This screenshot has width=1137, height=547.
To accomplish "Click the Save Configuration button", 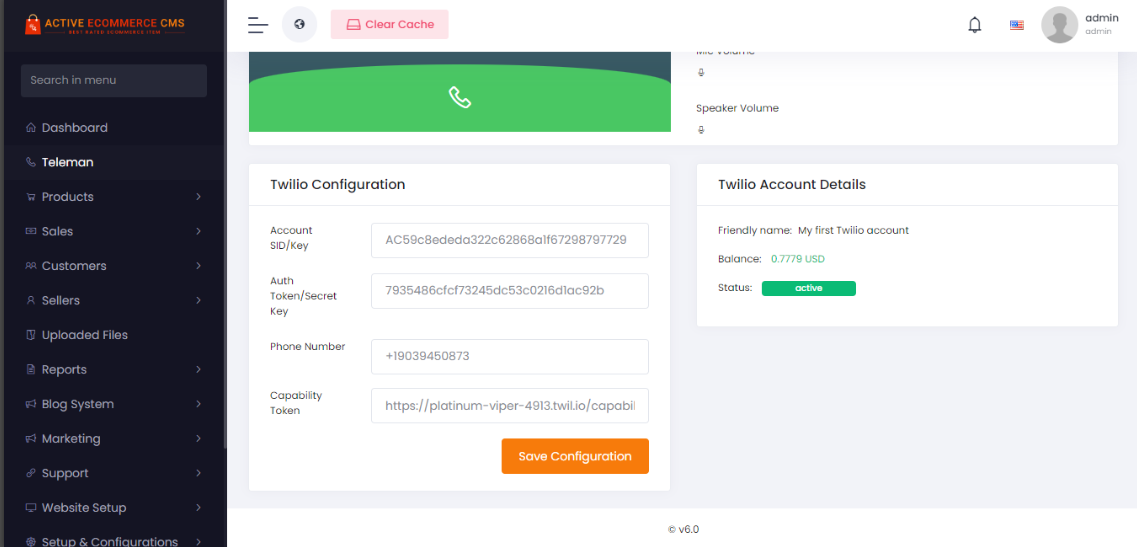I will coord(575,456).
